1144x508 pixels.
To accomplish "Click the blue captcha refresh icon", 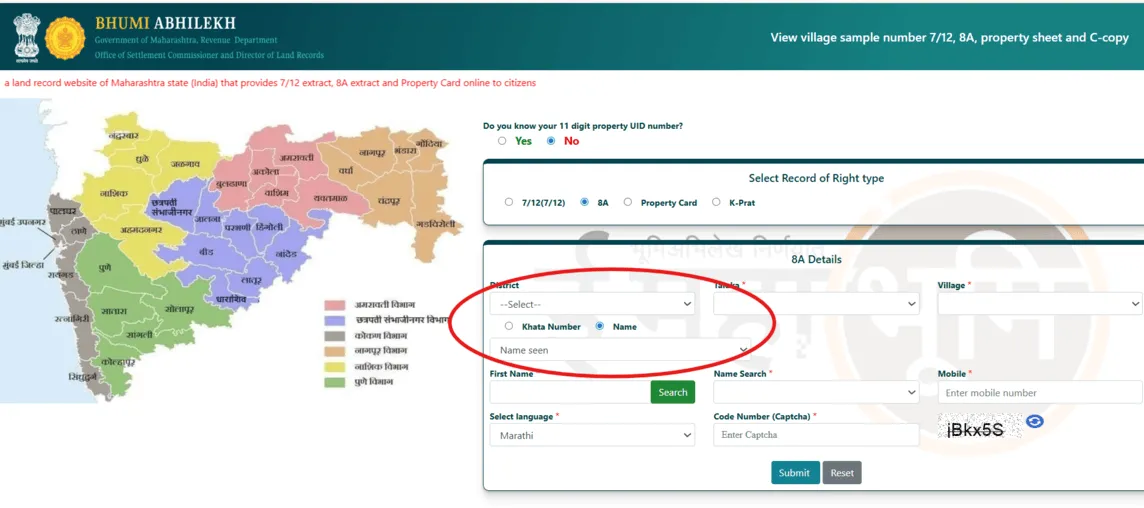I will coord(1035,422).
